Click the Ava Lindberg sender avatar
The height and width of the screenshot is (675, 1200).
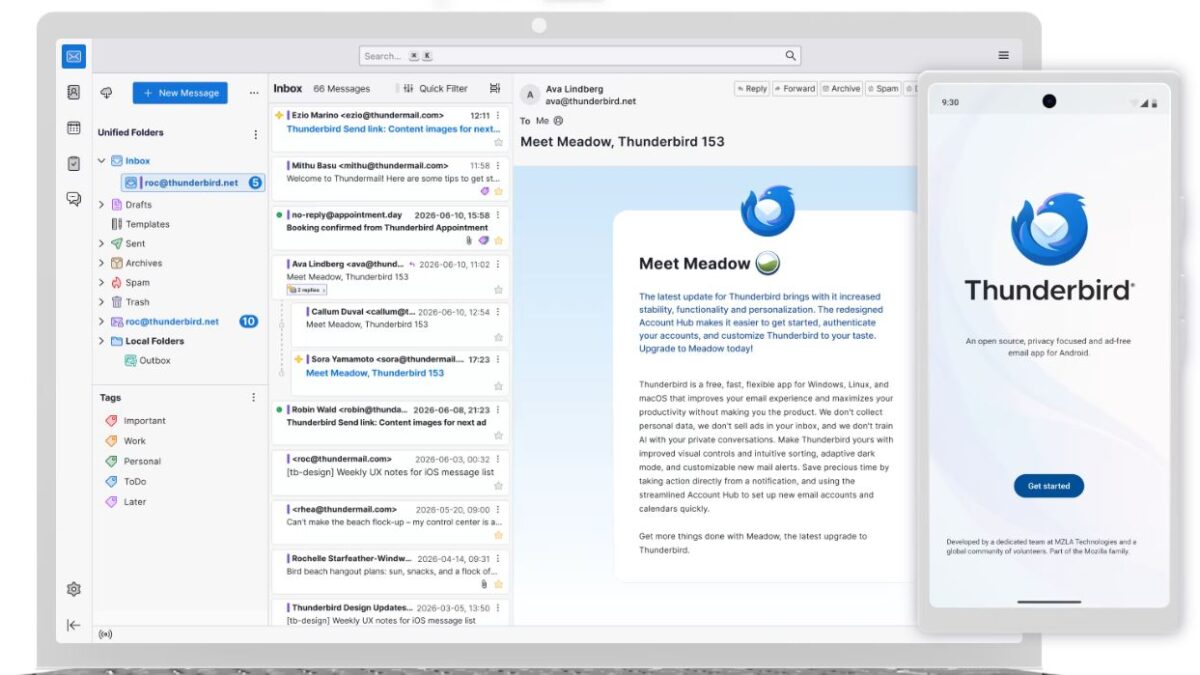(x=530, y=94)
